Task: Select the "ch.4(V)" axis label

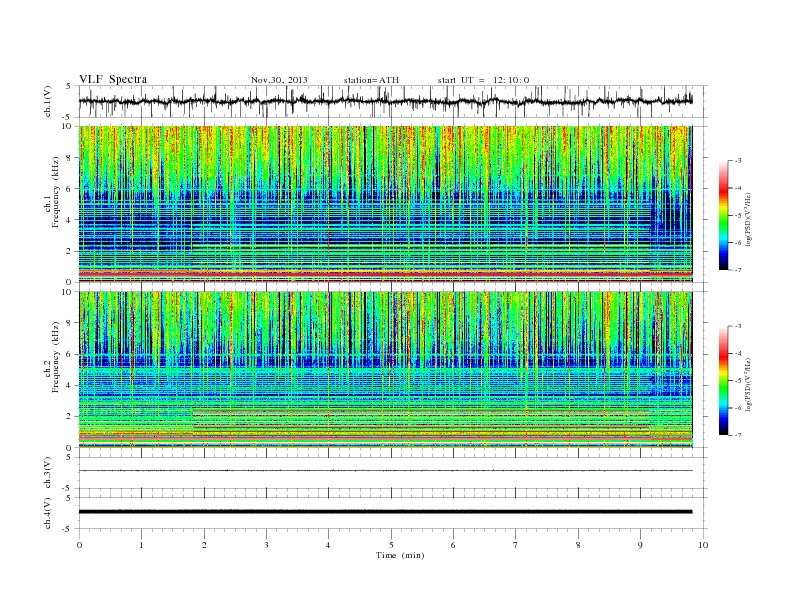Action: point(48,513)
